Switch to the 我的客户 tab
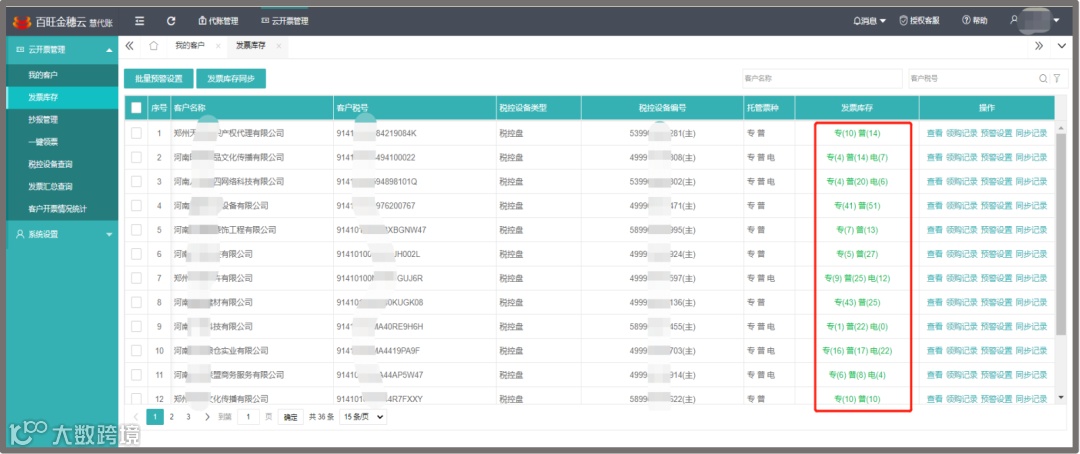The image size is (1080, 454). coord(189,46)
